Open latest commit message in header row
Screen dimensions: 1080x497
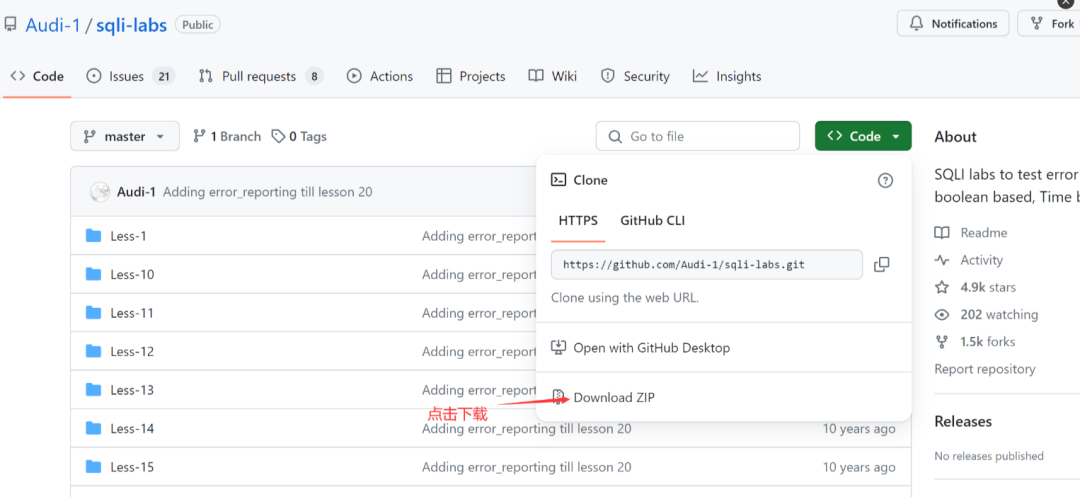pyautogui.click(x=267, y=192)
